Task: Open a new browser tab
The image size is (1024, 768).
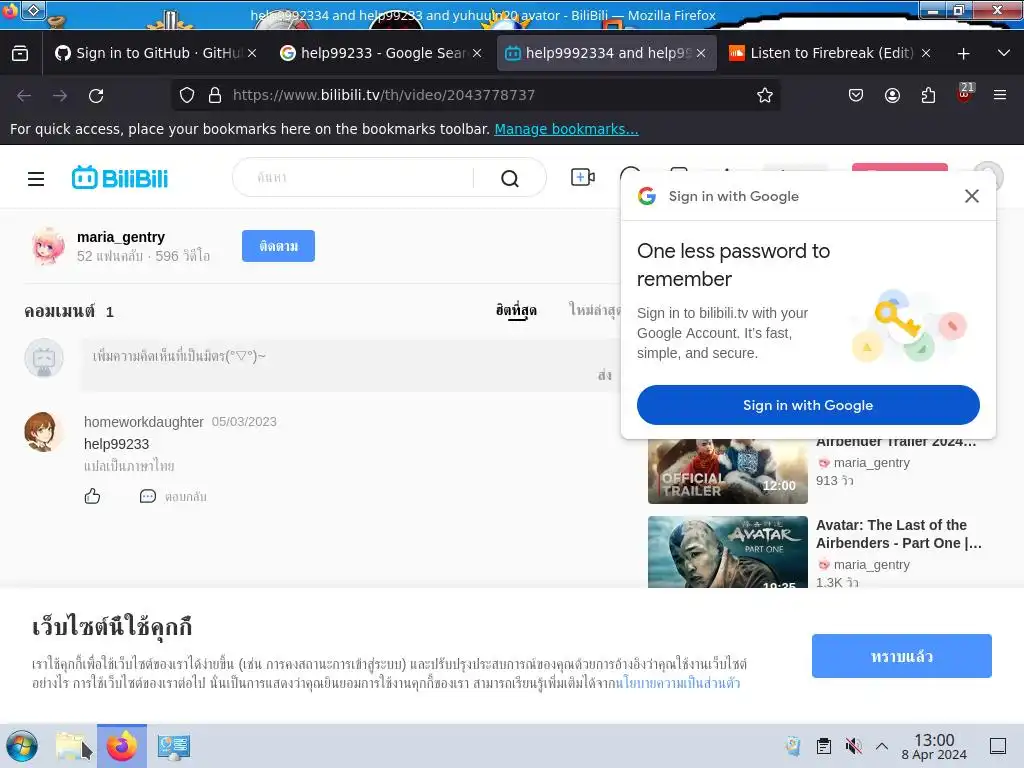Action: point(963,54)
